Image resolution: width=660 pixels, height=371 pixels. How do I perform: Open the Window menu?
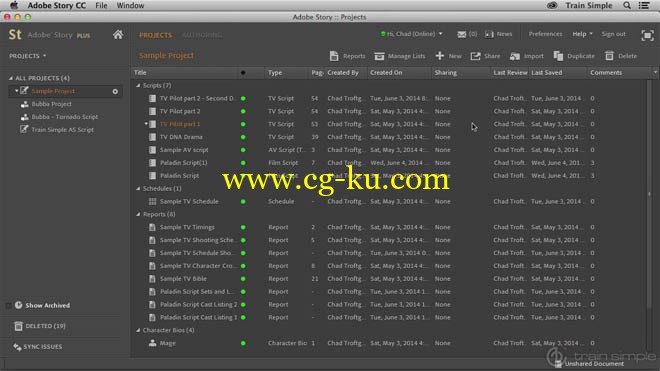coord(130,5)
